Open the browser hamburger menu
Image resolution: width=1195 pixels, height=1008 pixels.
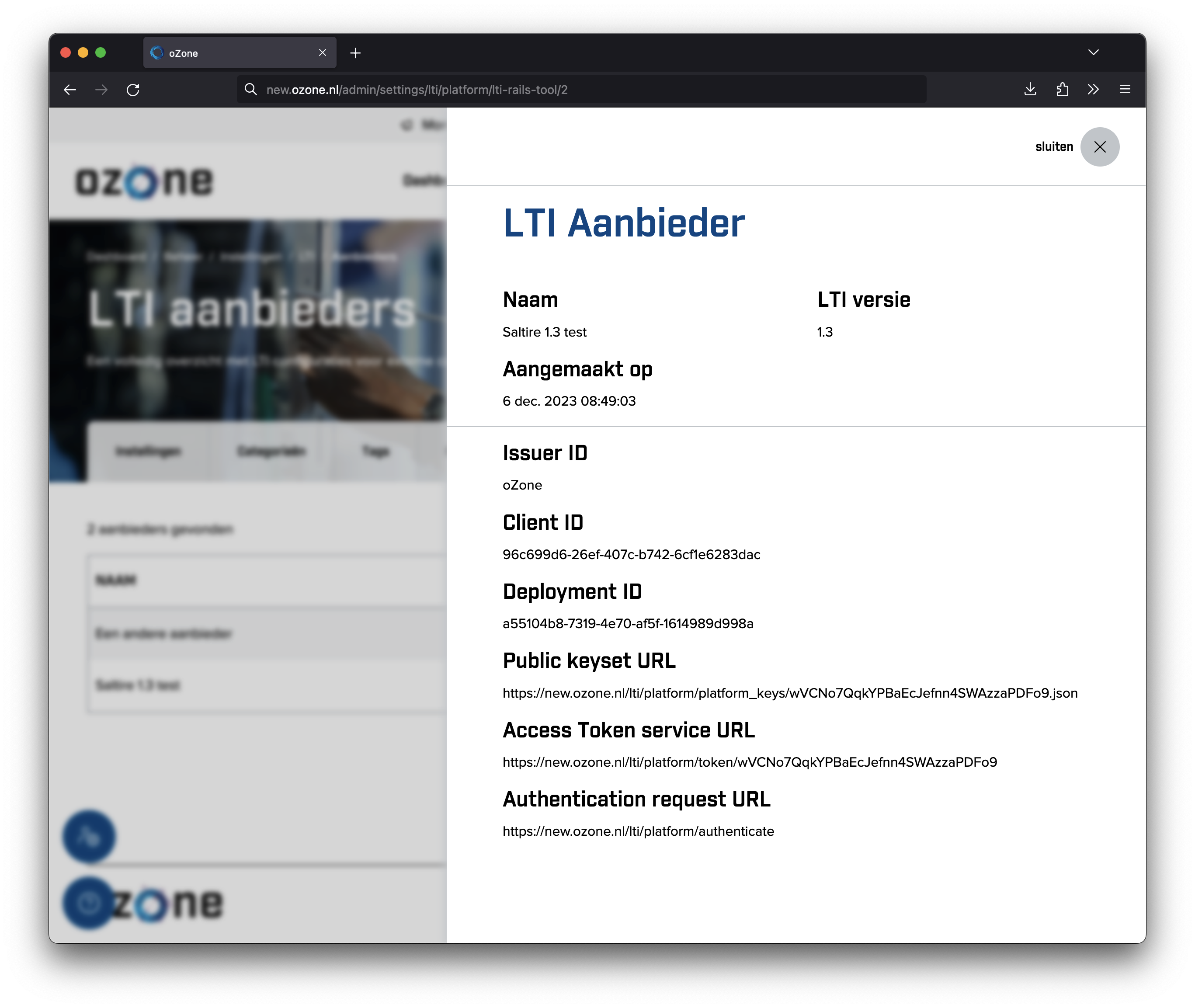click(x=1124, y=89)
